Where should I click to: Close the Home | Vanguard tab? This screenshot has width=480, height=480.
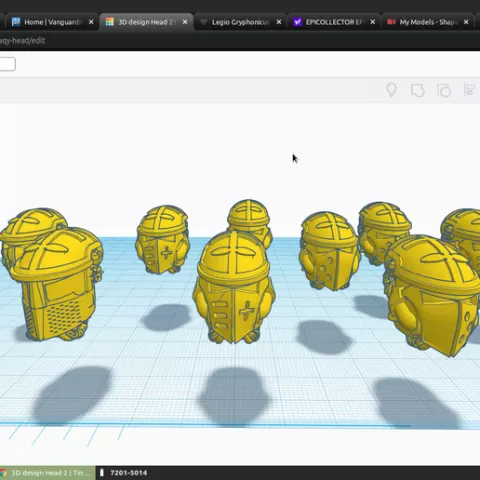[91, 22]
